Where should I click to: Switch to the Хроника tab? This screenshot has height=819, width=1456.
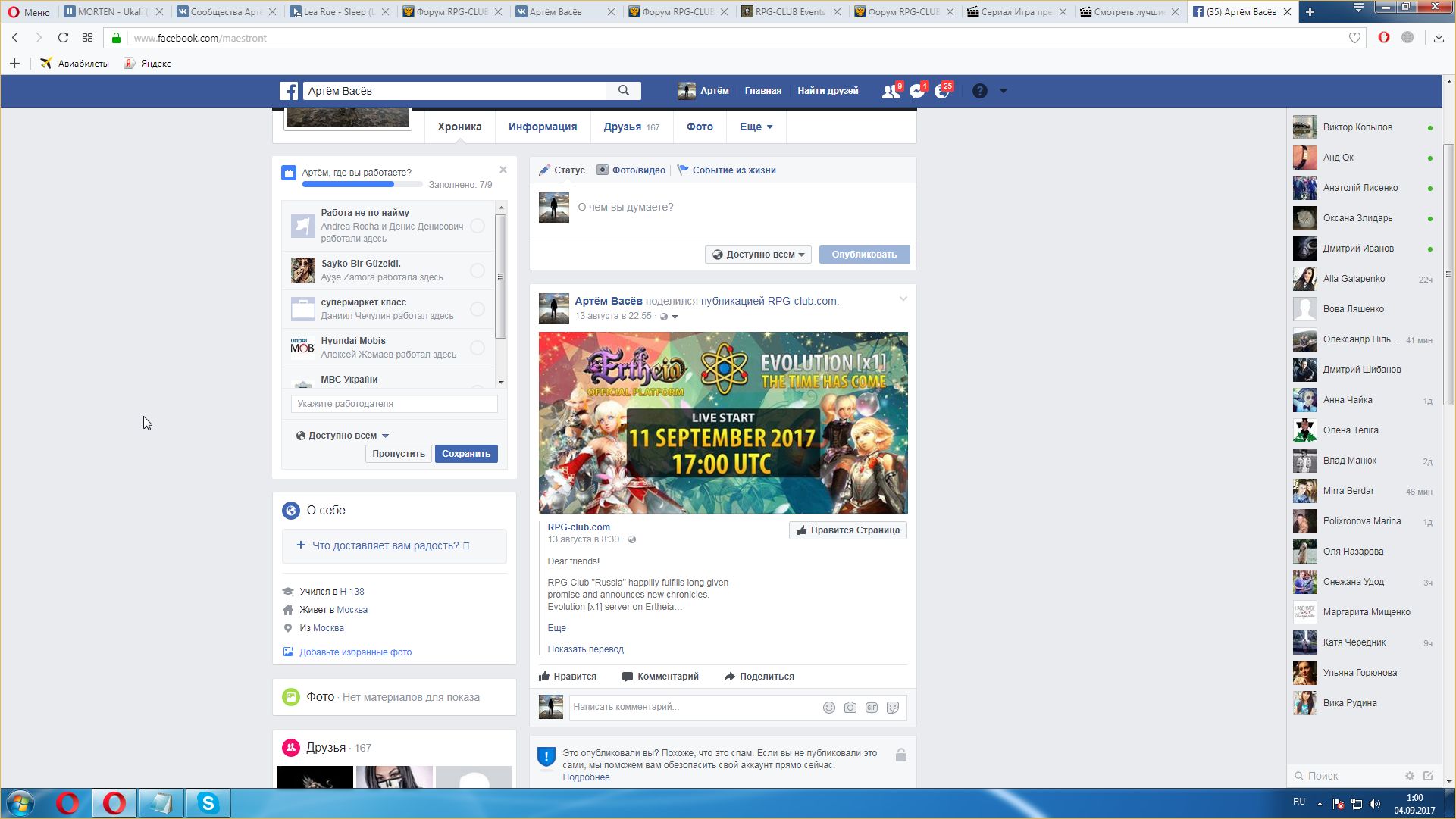coord(459,127)
